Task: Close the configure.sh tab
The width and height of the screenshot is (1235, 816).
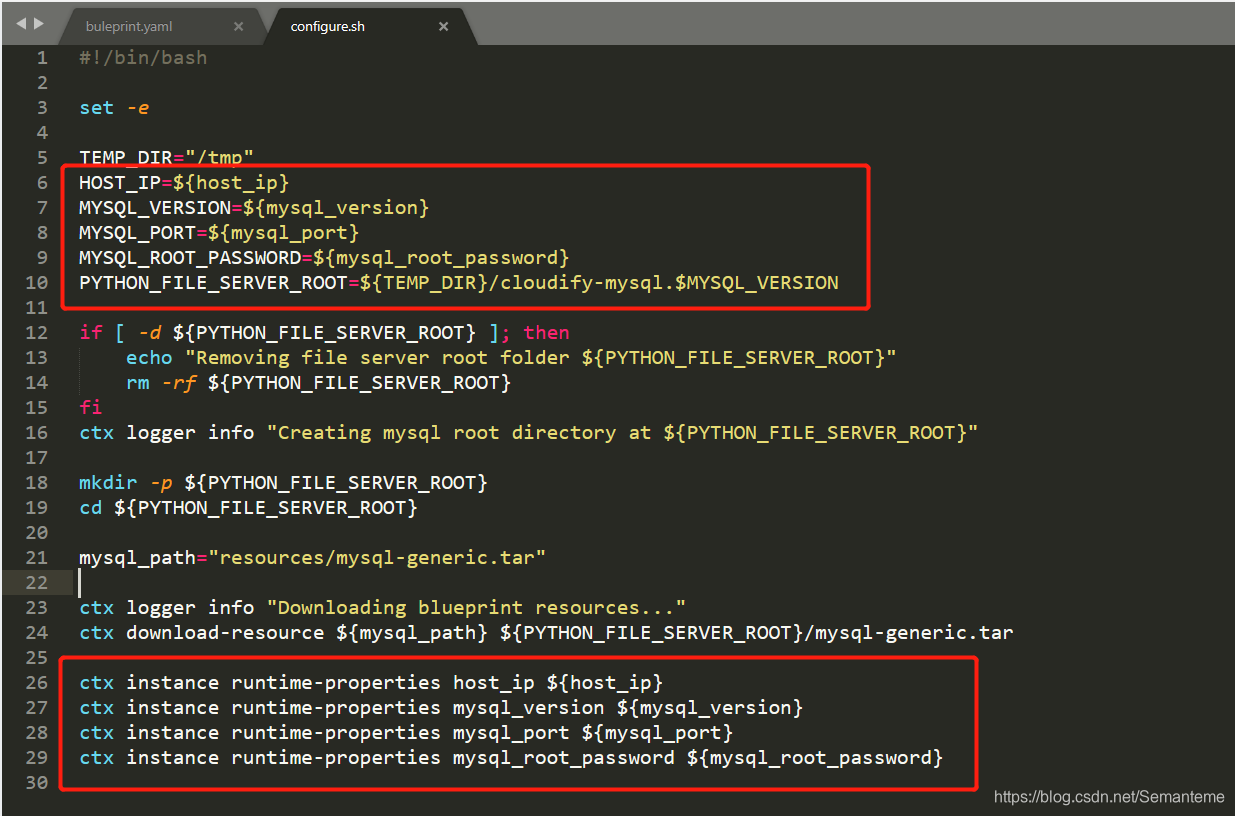Action: tap(444, 26)
